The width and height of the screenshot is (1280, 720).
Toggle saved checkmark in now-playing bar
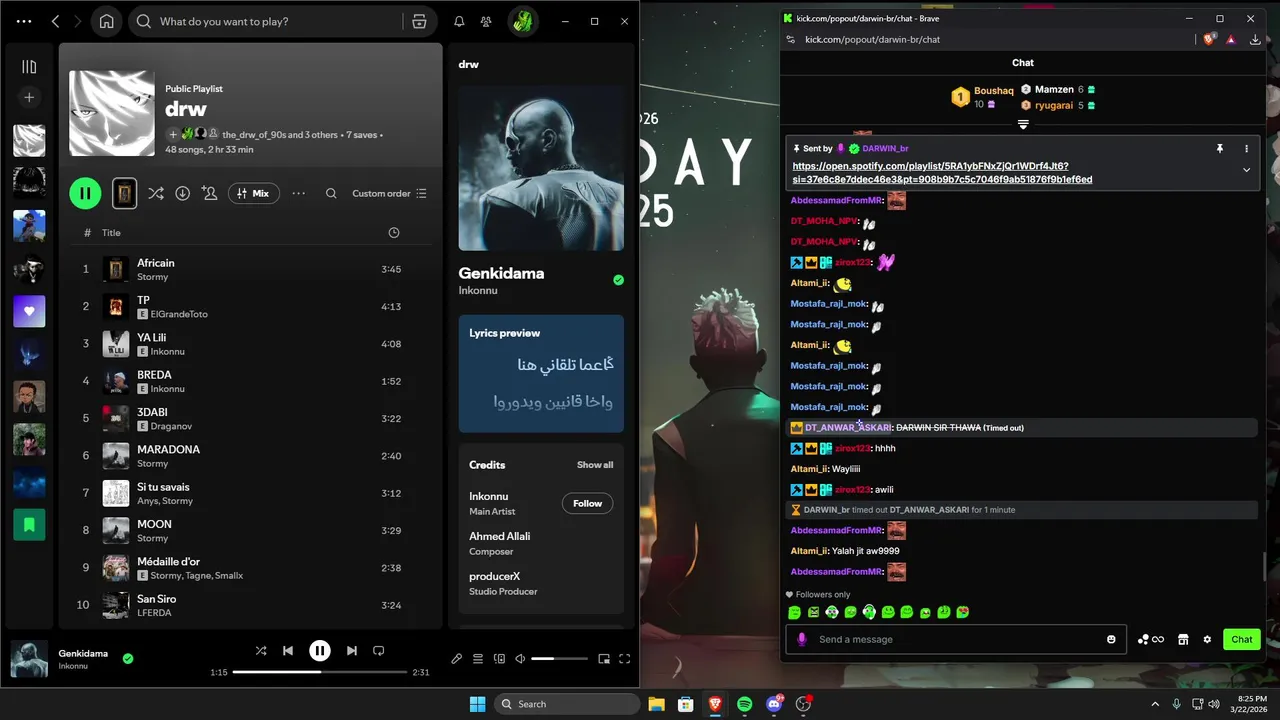(x=128, y=658)
